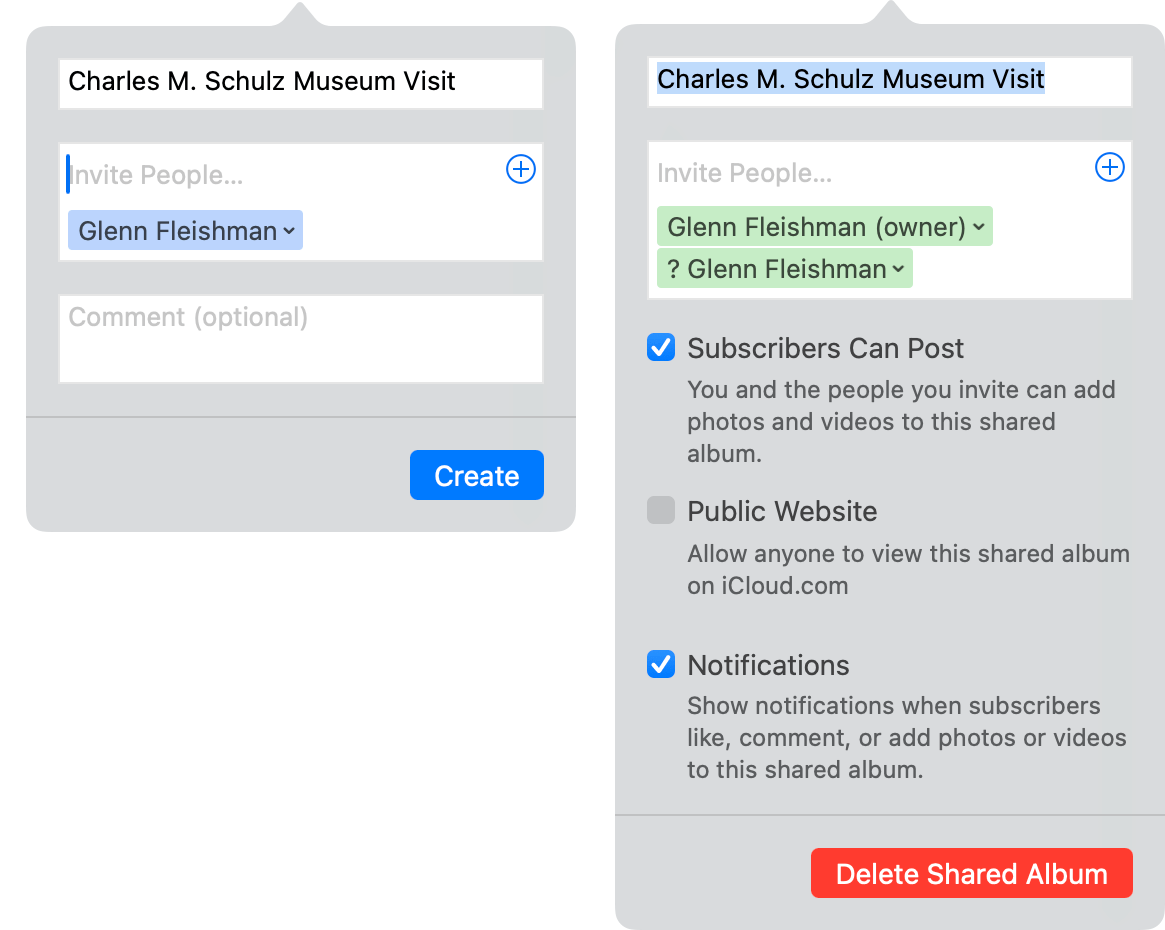This screenshot has height=930, width=1165.
Task: Focus the Invite People field in create dialog
Action: (x=280, y=175)
